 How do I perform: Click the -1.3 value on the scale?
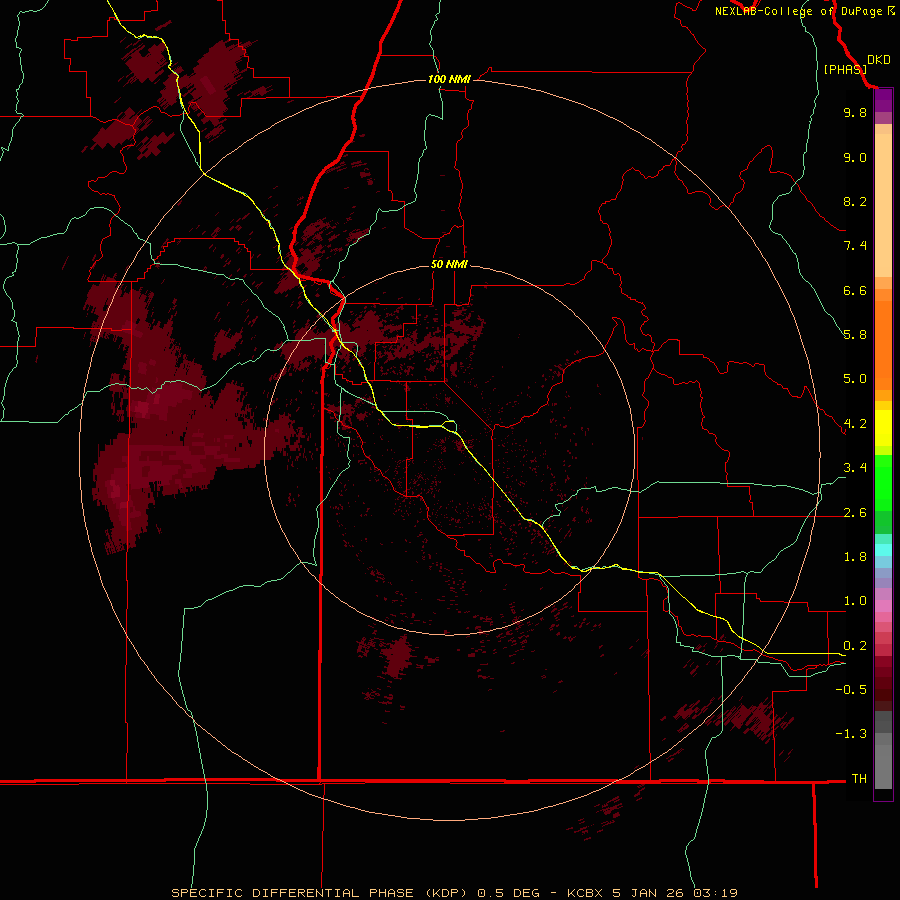coord(851,734)
